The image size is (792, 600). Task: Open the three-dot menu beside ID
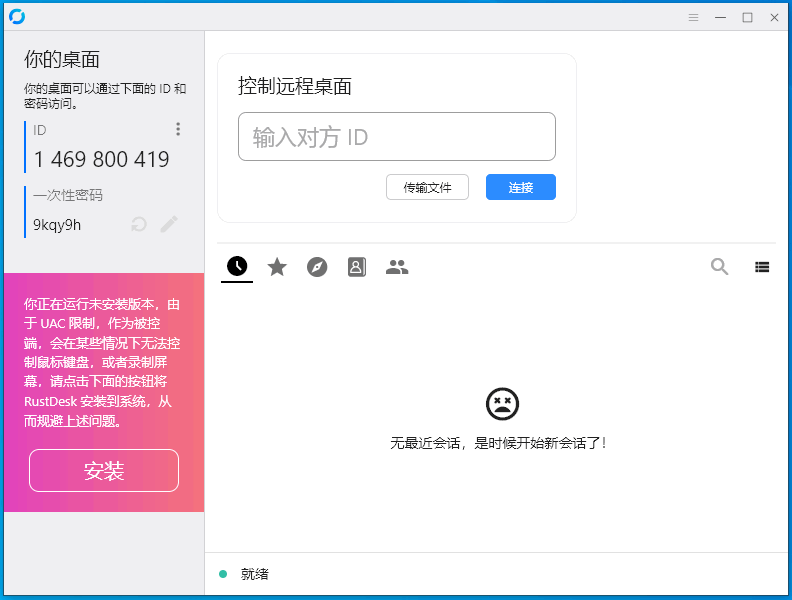point(178,129)
